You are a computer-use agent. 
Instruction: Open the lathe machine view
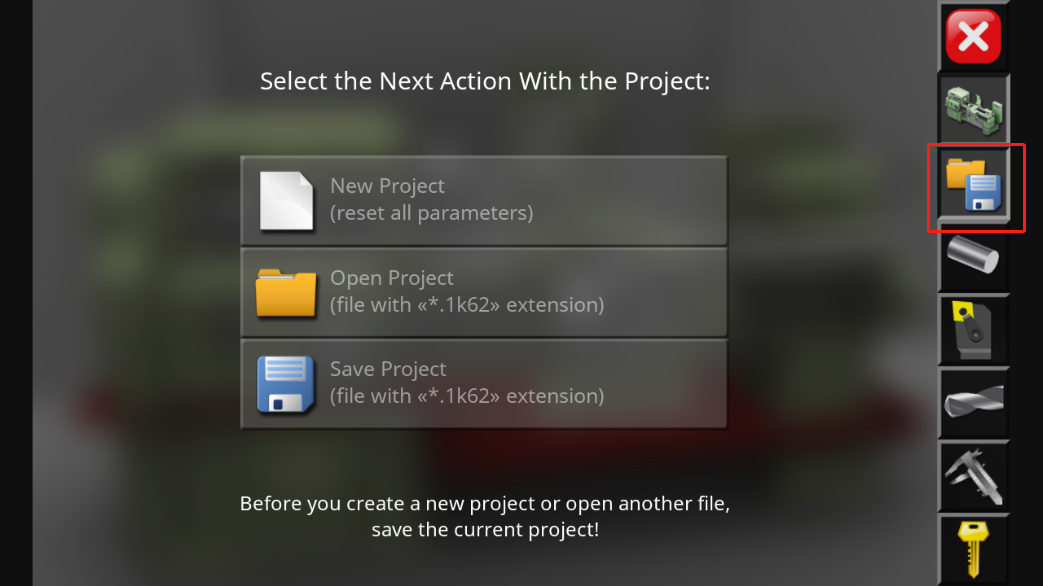pos(973,109)
